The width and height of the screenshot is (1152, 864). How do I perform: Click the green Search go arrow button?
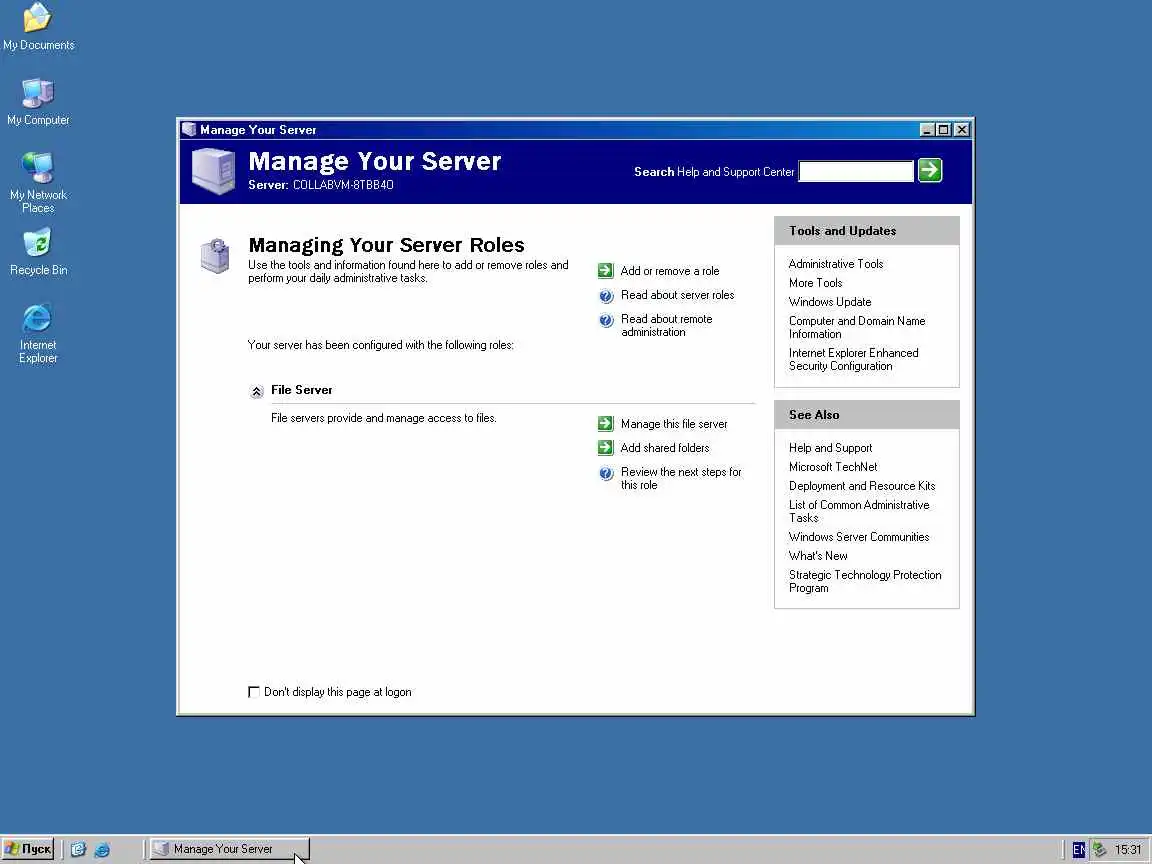point(930,170)
